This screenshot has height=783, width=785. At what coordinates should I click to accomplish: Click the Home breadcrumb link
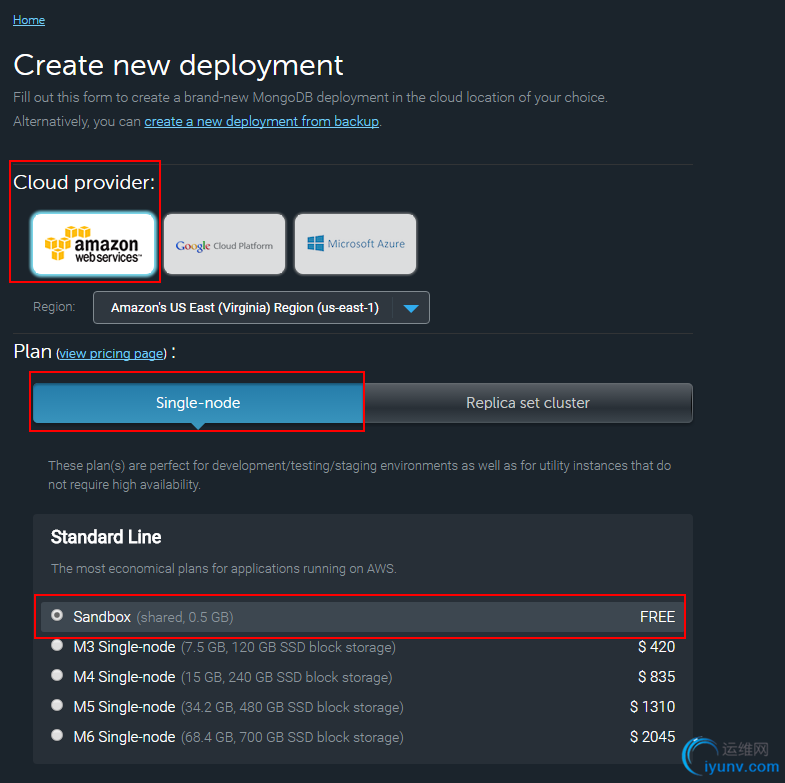(29, 20)
